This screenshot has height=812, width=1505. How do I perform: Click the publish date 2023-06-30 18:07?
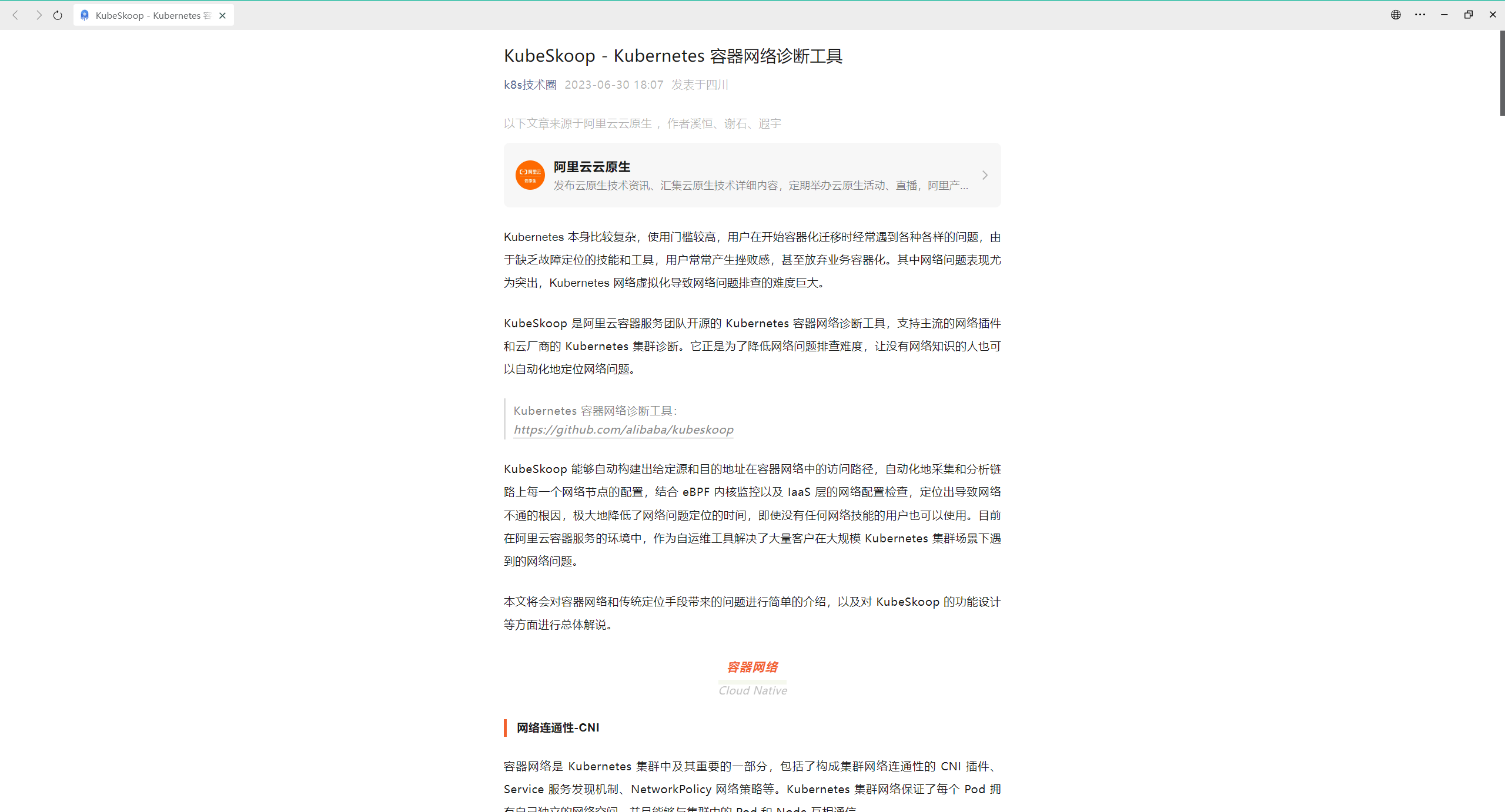pos(614,85)
